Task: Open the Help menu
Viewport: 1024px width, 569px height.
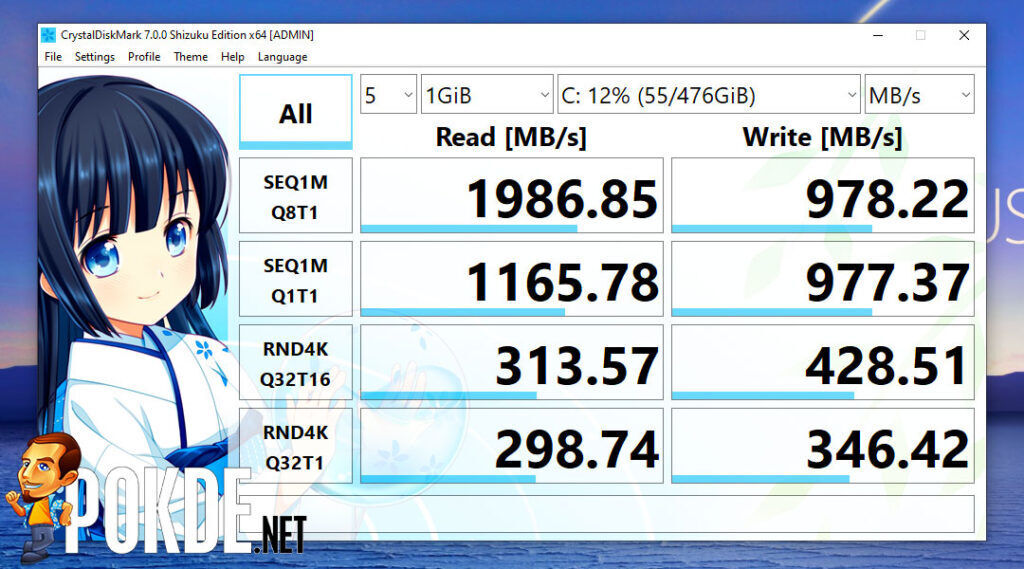Action: (232, 57)
